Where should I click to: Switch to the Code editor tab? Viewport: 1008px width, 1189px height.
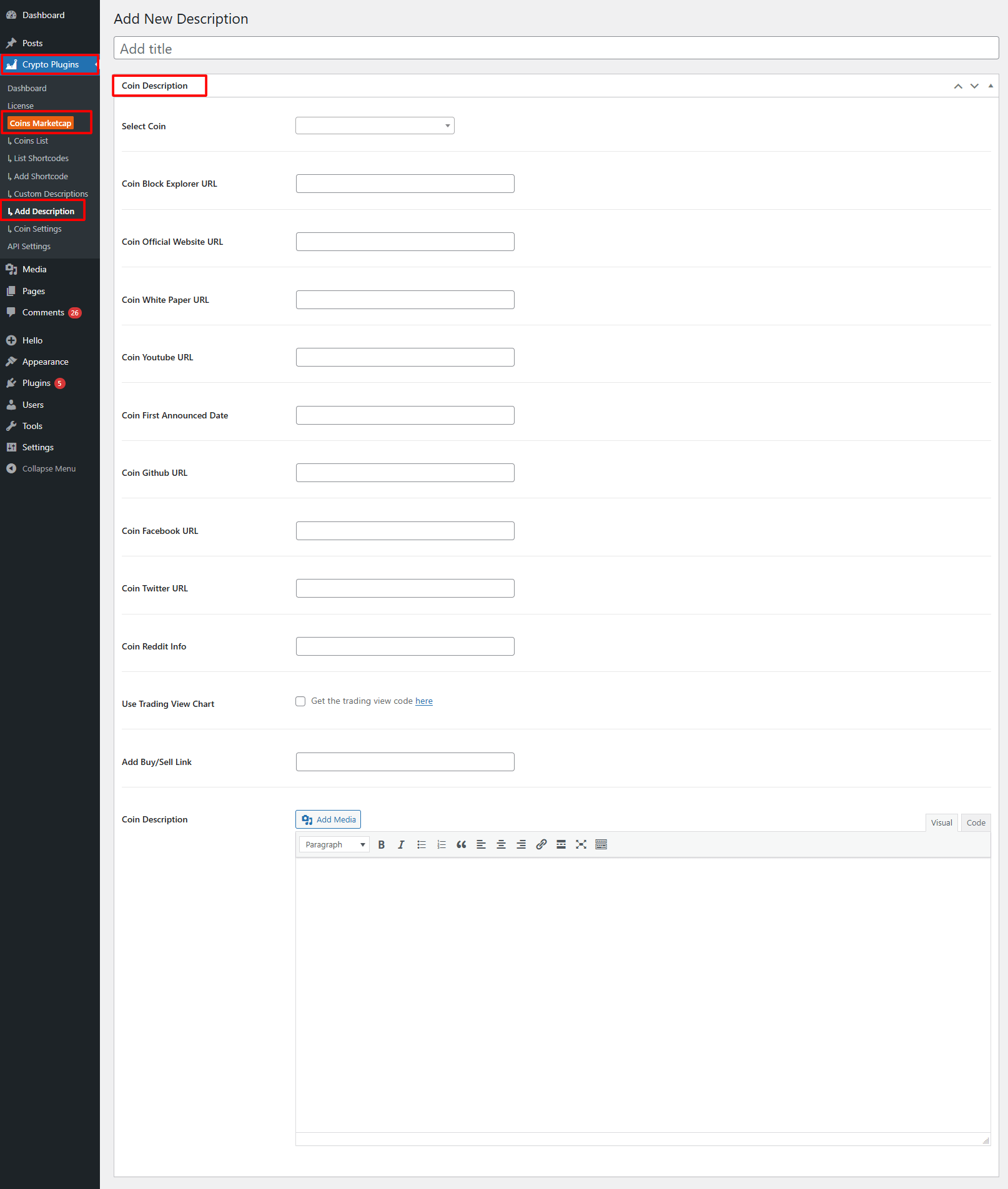[x=976, y=822]
